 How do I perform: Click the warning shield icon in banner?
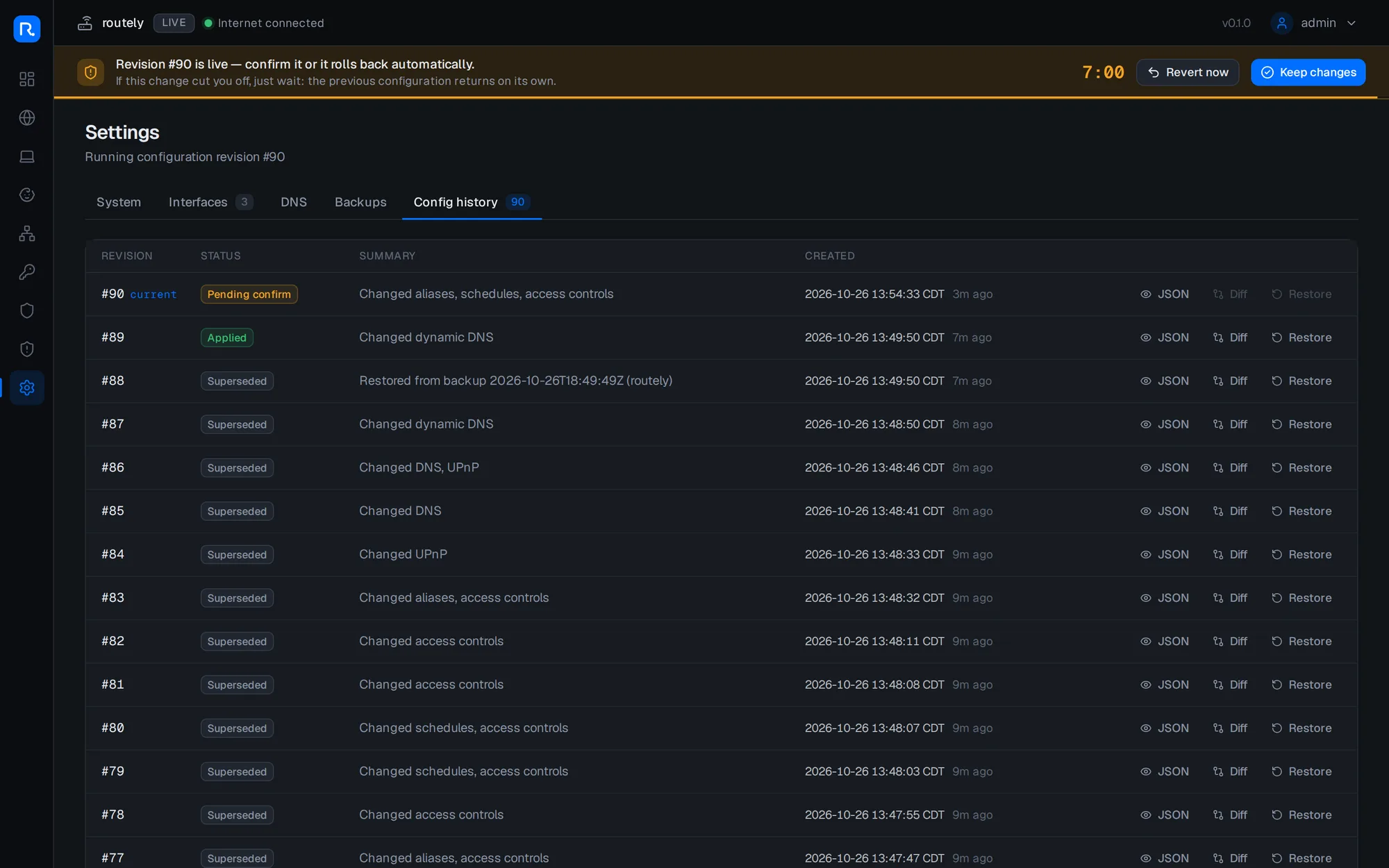90,72
